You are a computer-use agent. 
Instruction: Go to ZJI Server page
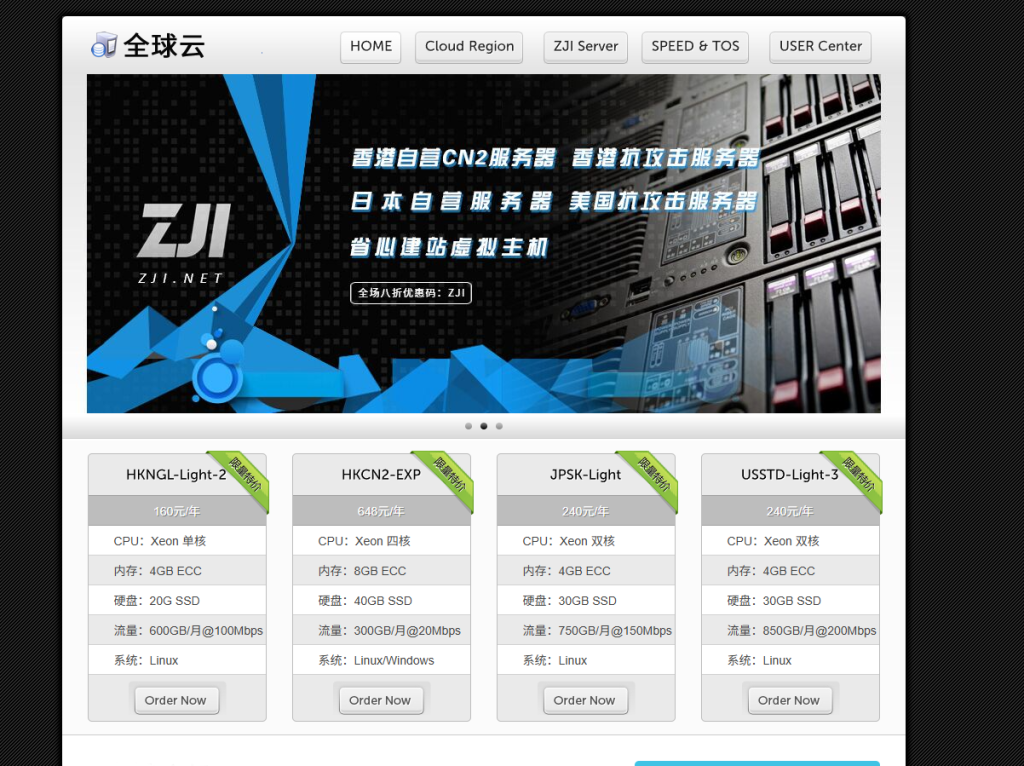(585, 47)
